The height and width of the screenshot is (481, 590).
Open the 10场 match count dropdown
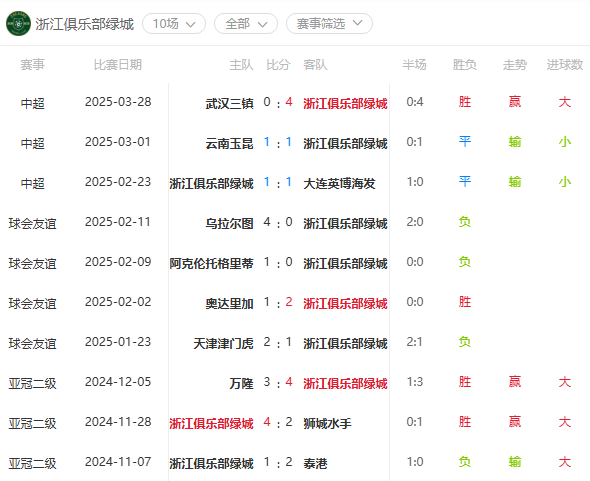click(174, 24)
